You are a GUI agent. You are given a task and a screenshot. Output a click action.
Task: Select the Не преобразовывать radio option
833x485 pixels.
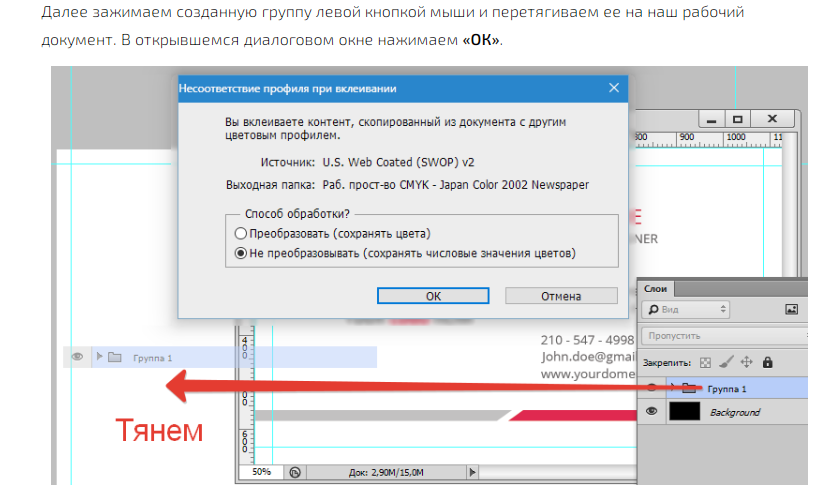240,254
